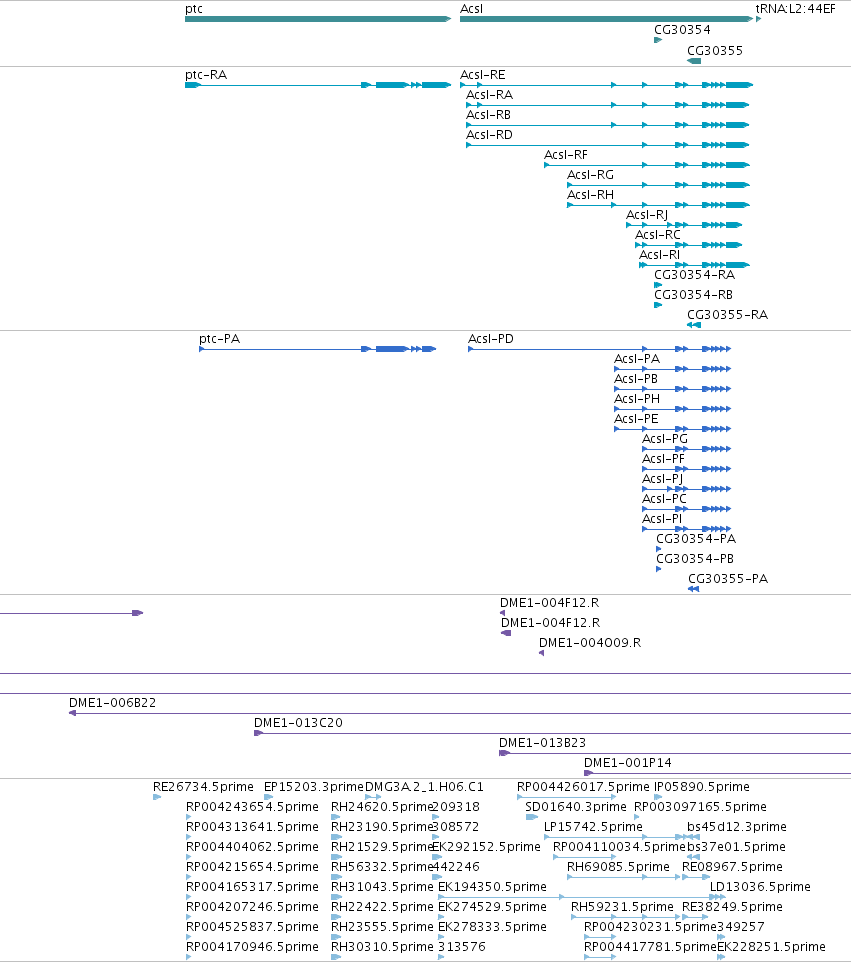Select the Acsl-RJ transcript label
This screenshot has height=962, width=851.
(647, 215)
